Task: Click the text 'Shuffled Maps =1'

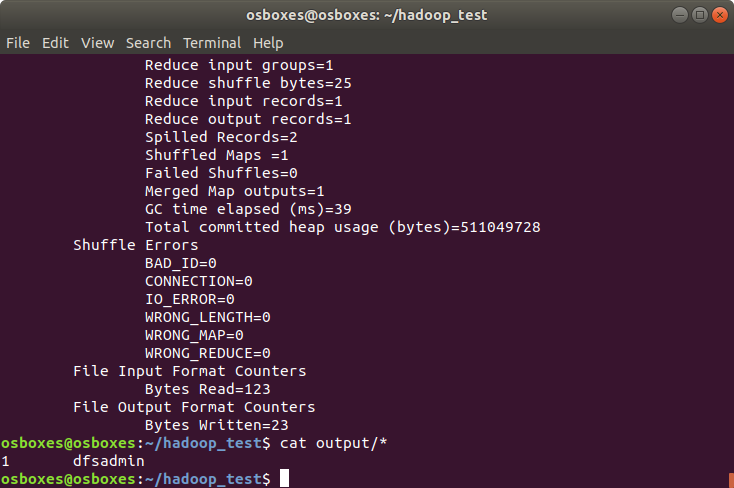Action: (x=217, y=155)
